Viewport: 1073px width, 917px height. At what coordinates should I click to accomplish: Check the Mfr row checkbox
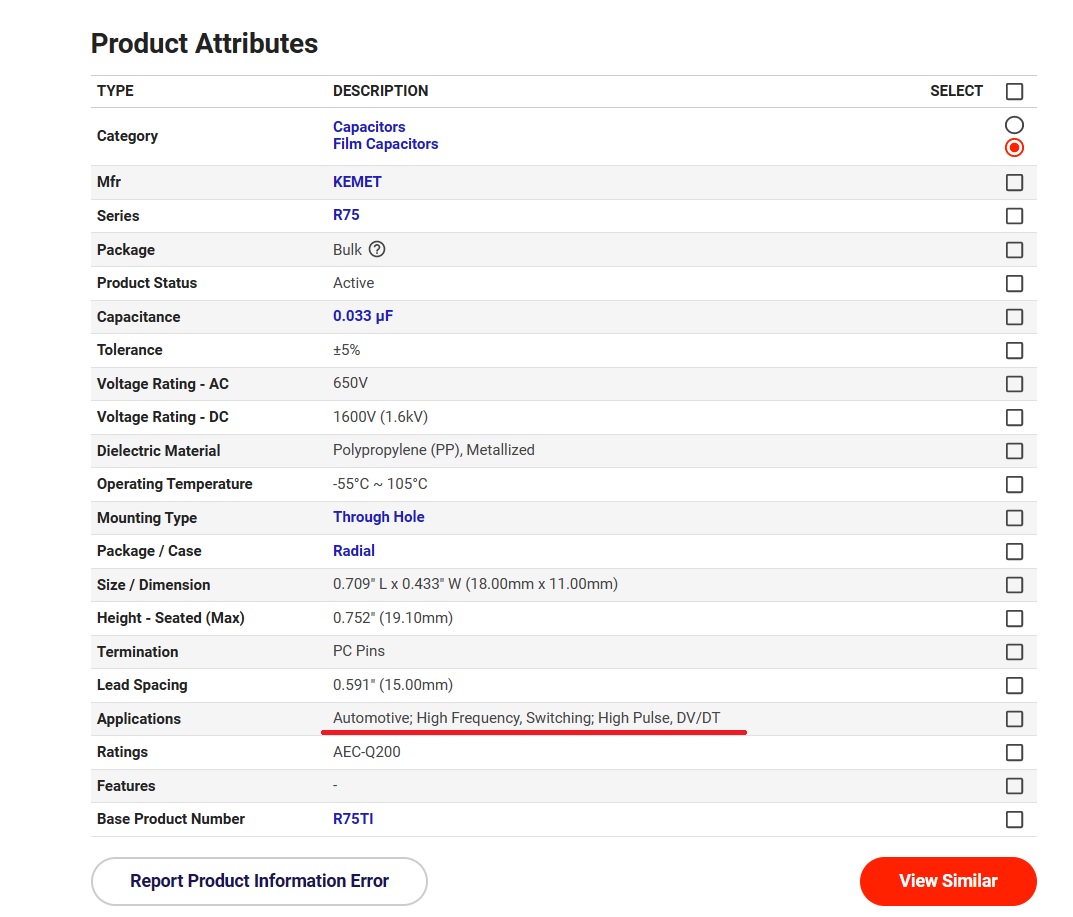coord(1014,182)
